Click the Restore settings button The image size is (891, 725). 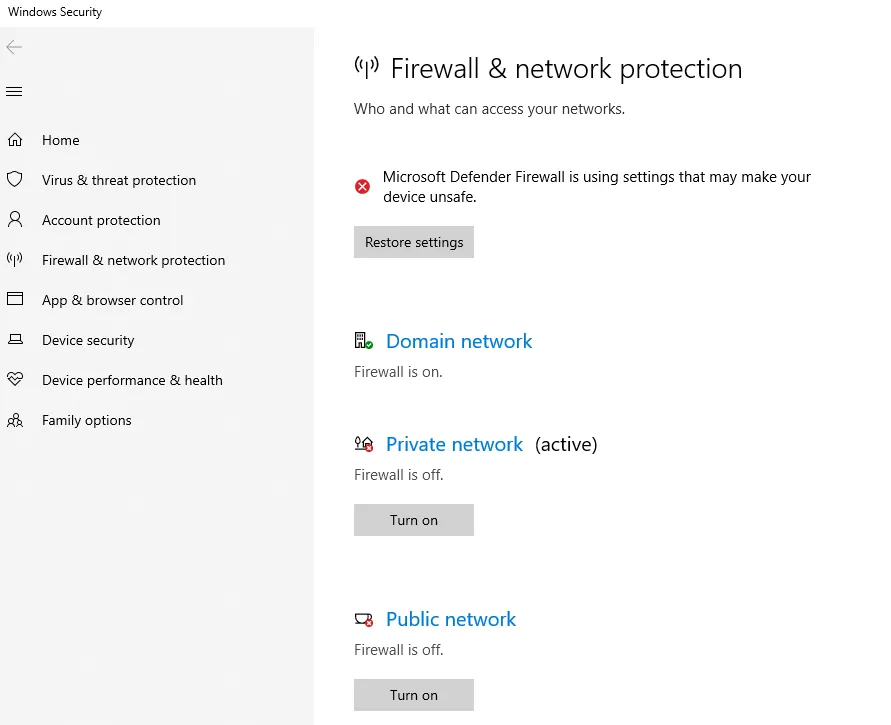click(414, 242)
